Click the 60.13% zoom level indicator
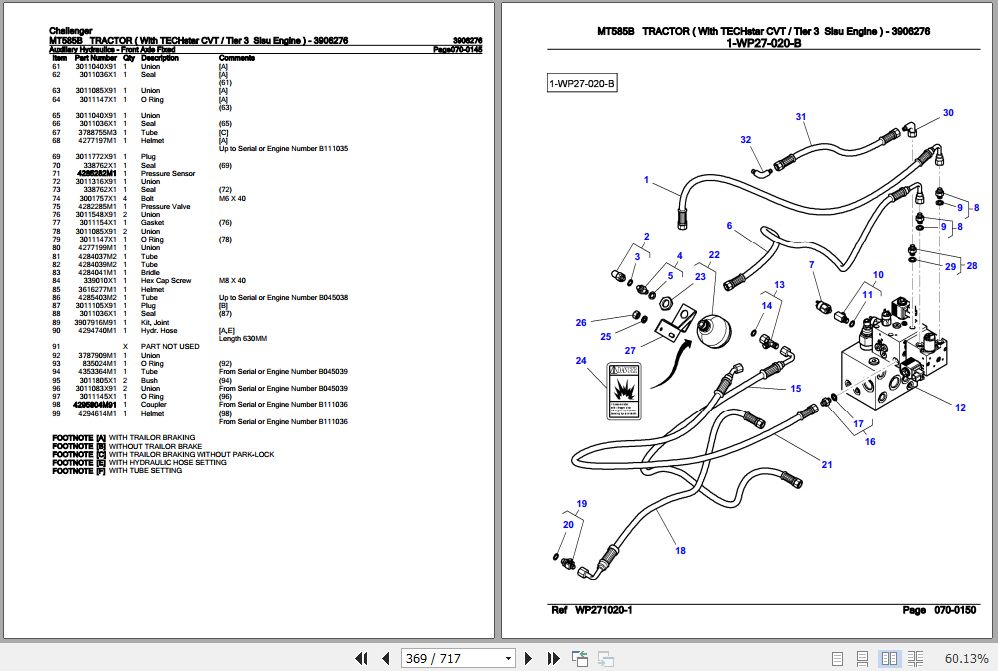The image size is (998, 671). (965, 658)
